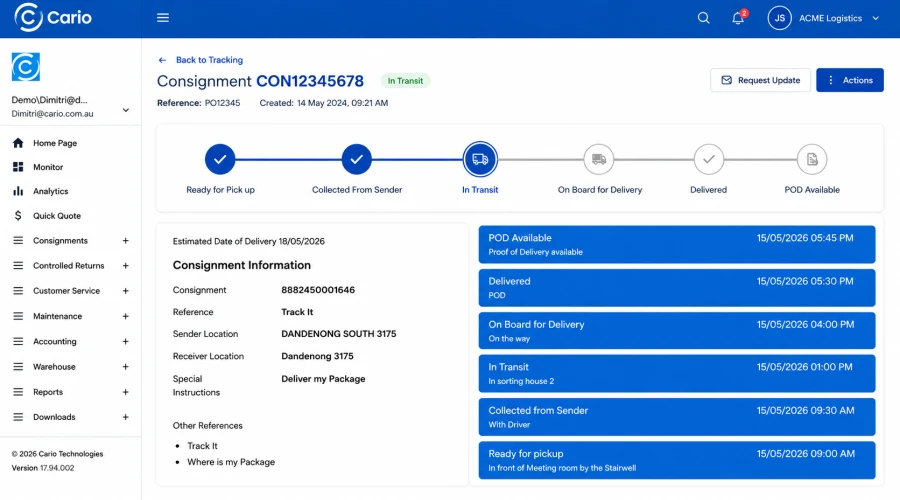
Task: Expand Warehouse with plus icon
Action: pos(125,367)
